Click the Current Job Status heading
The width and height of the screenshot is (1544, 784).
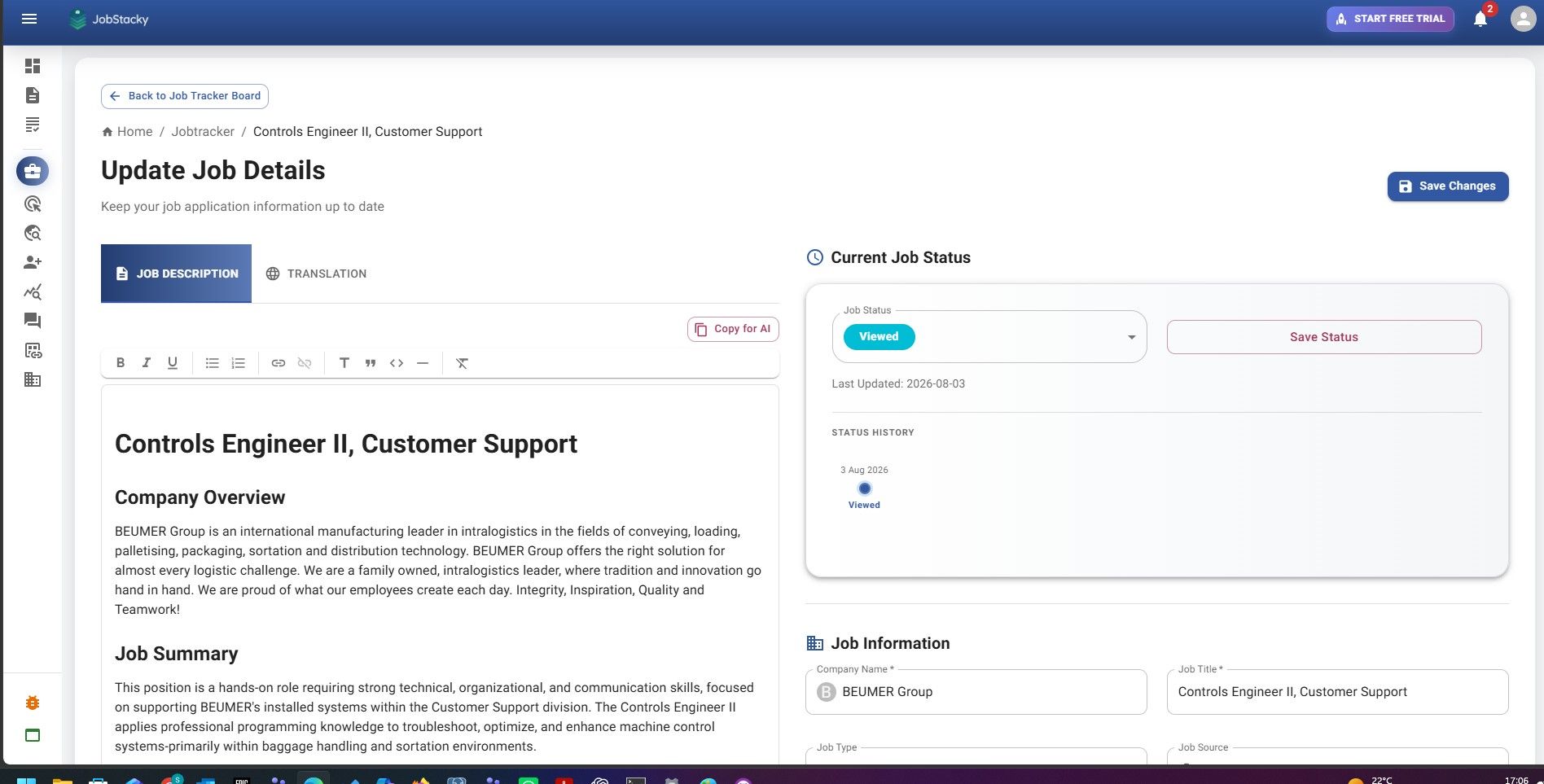click(901, 257)
